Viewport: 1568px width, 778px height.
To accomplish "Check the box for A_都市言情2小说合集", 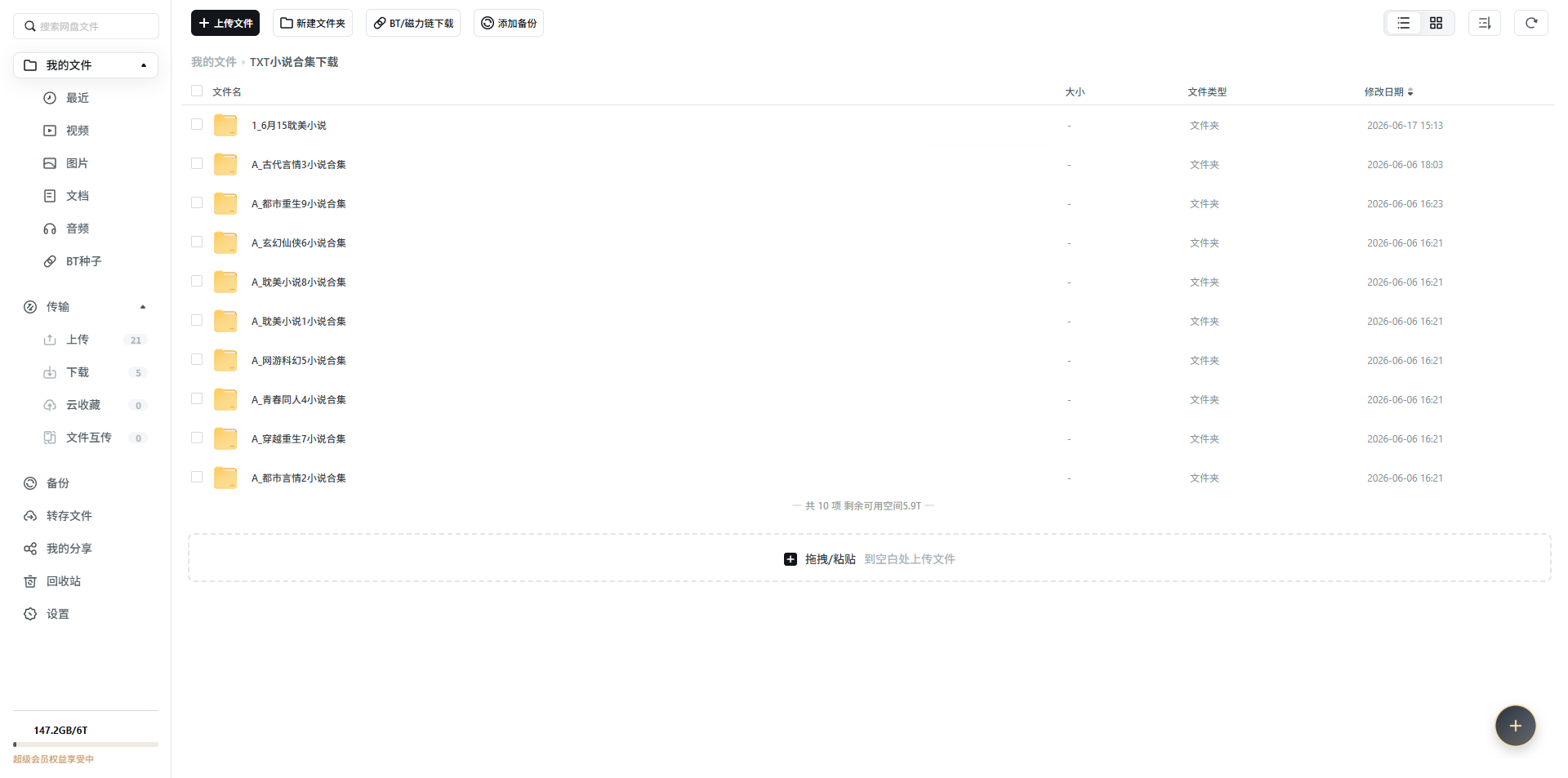I will click(197, 477).
